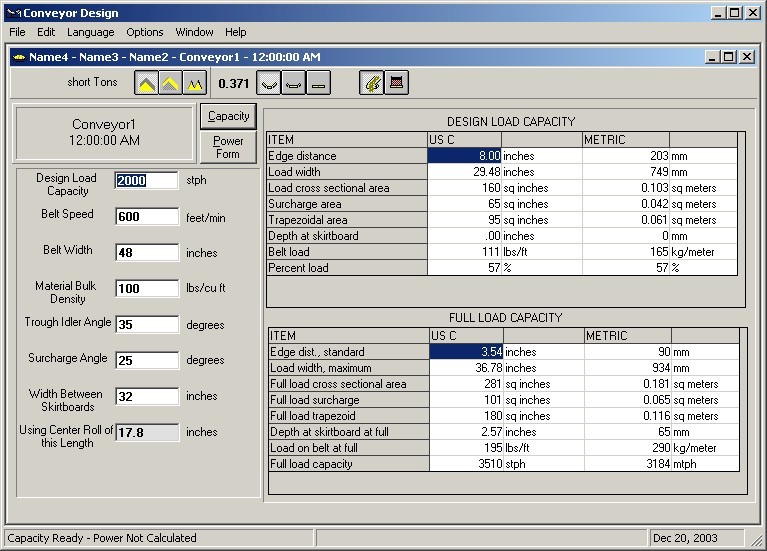Click the Full load surcharge 101 value
This screenshot has height=551, width=767.
[x=466, y=400]
